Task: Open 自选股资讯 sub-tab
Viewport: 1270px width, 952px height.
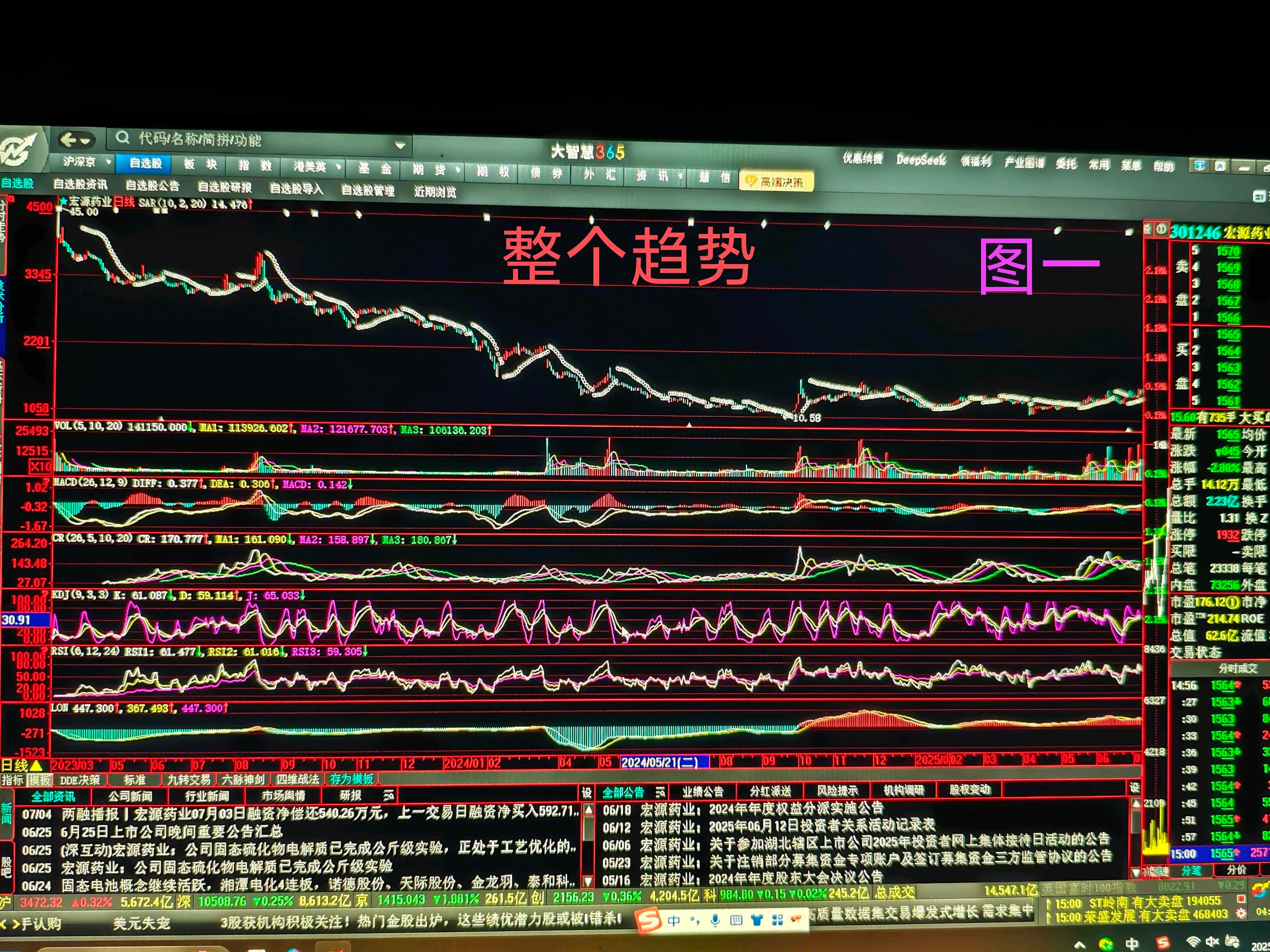Action: coord(80,184)
